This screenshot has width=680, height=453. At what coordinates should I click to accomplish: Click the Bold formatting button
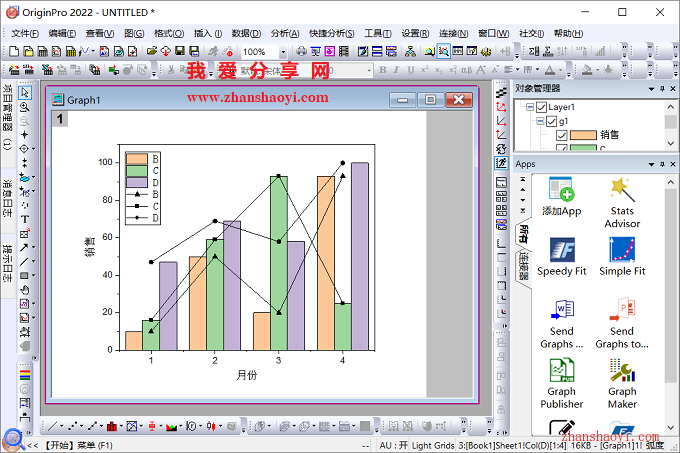click(x=382, y=70)
